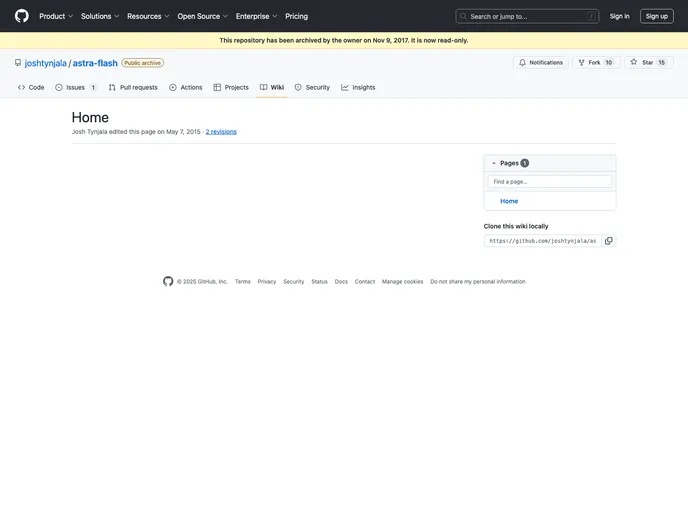Open the Issues tab
The image size is (688, 512).
pyautogui.click(x=76, y=87)
